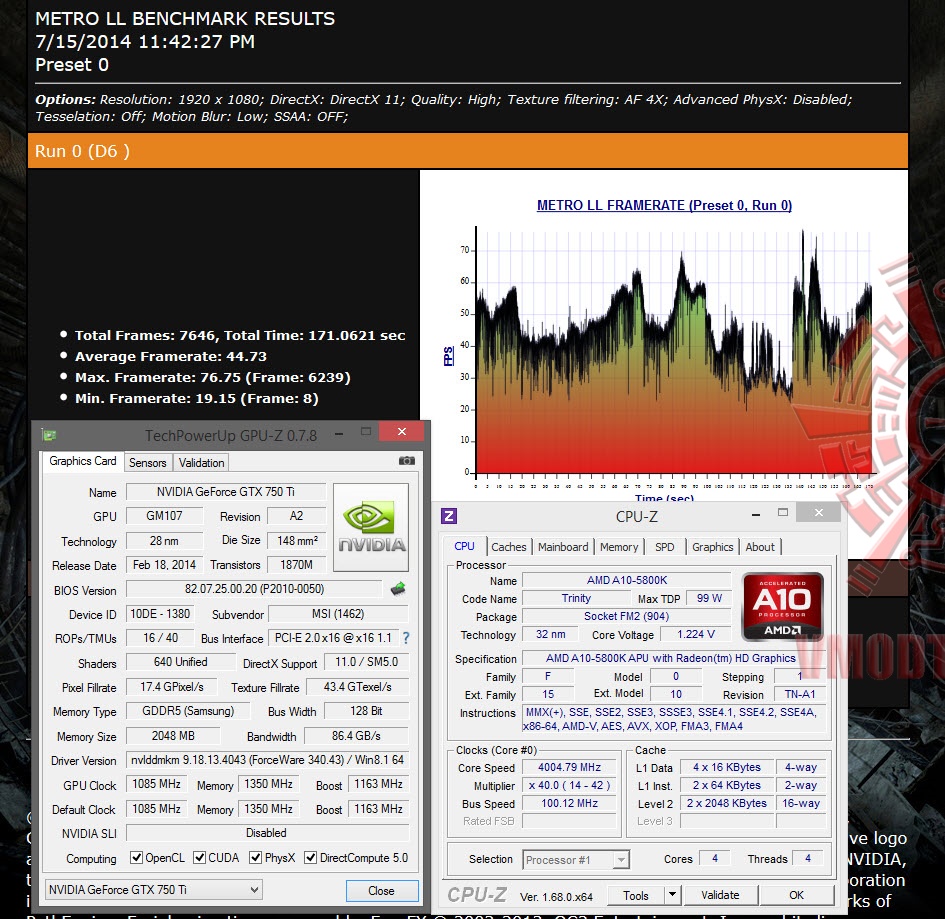Image resolution: width=945 pixels, height=919 pixels.
Task: Click the METRO LL FRAMERATE chart title link
Action: point(664,205)
